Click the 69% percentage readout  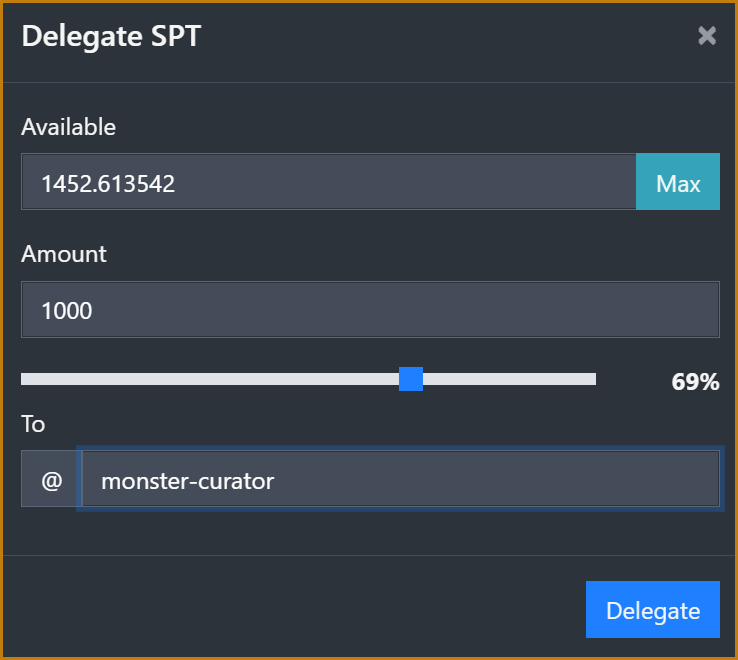[695, 382]
